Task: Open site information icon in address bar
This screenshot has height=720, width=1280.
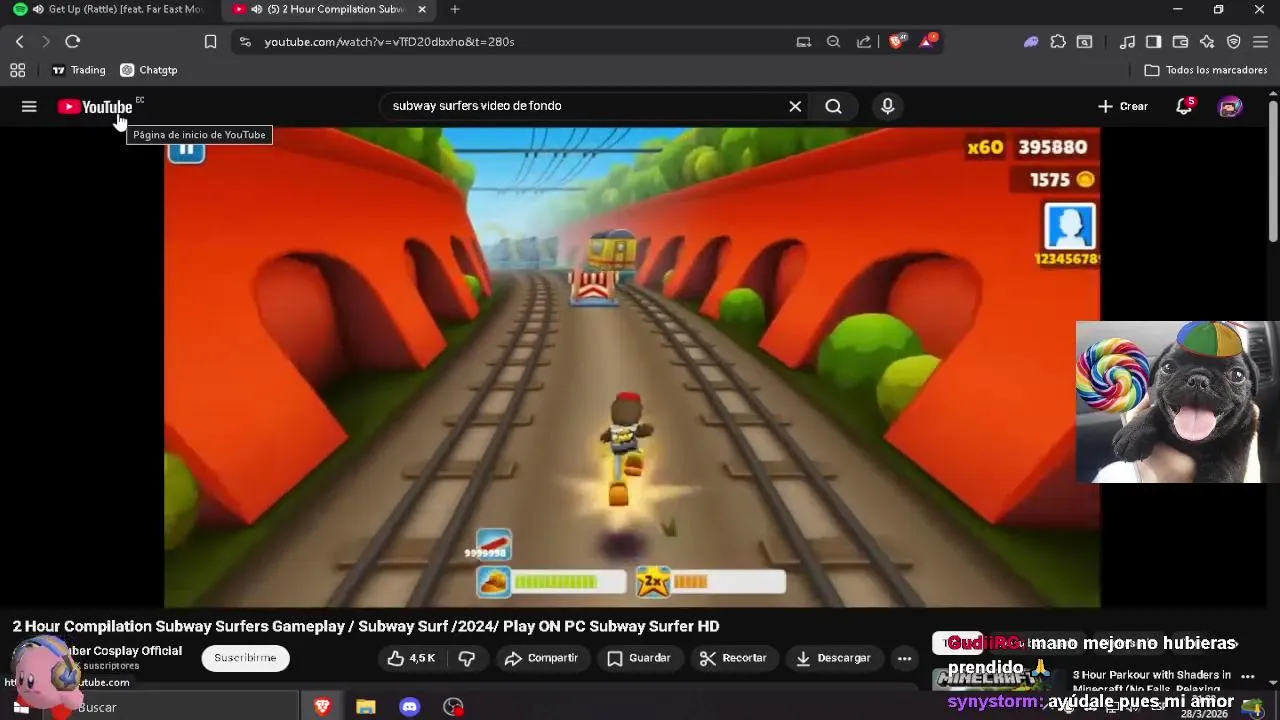Action: pyautogui.click(x=245, y=42)
